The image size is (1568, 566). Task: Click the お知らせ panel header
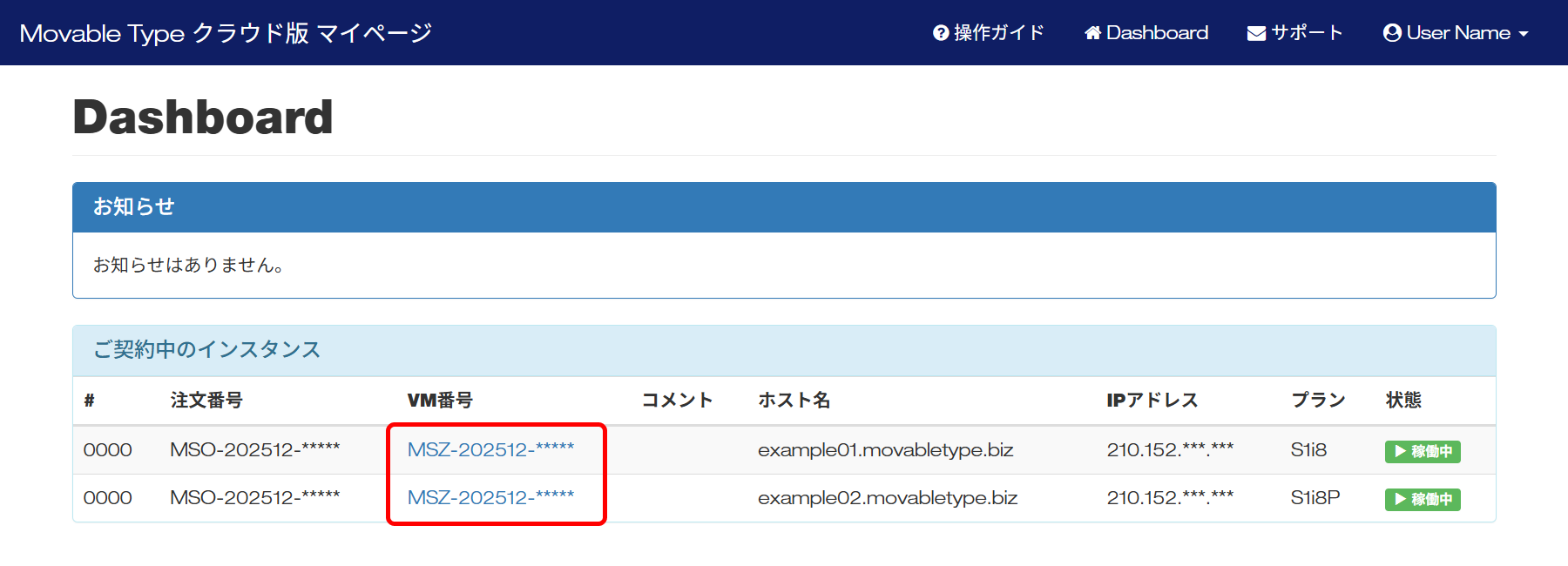click(x=784, y=207)
